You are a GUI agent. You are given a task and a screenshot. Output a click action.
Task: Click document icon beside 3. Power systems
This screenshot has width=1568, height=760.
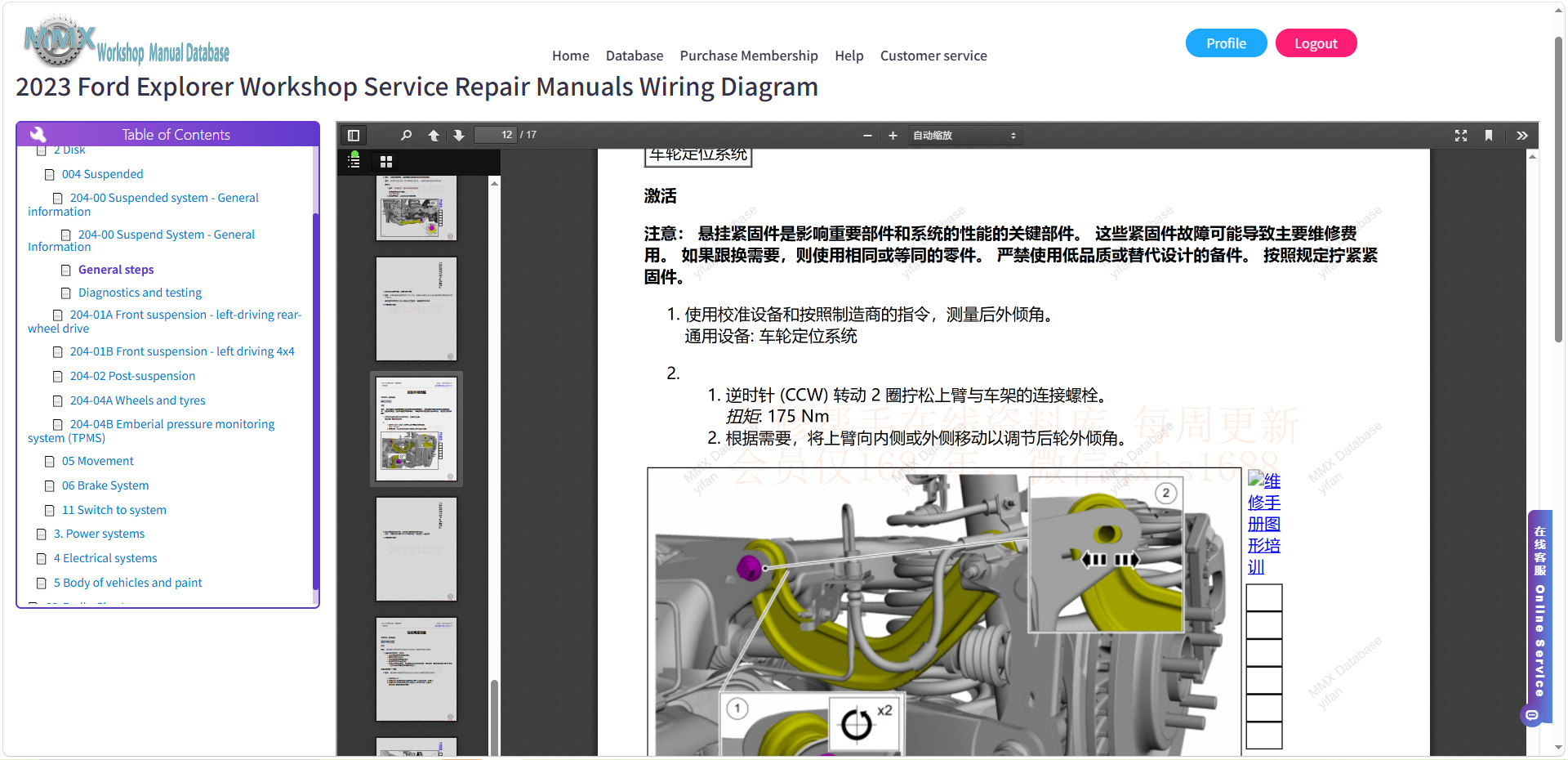click(x=42, y=534)
